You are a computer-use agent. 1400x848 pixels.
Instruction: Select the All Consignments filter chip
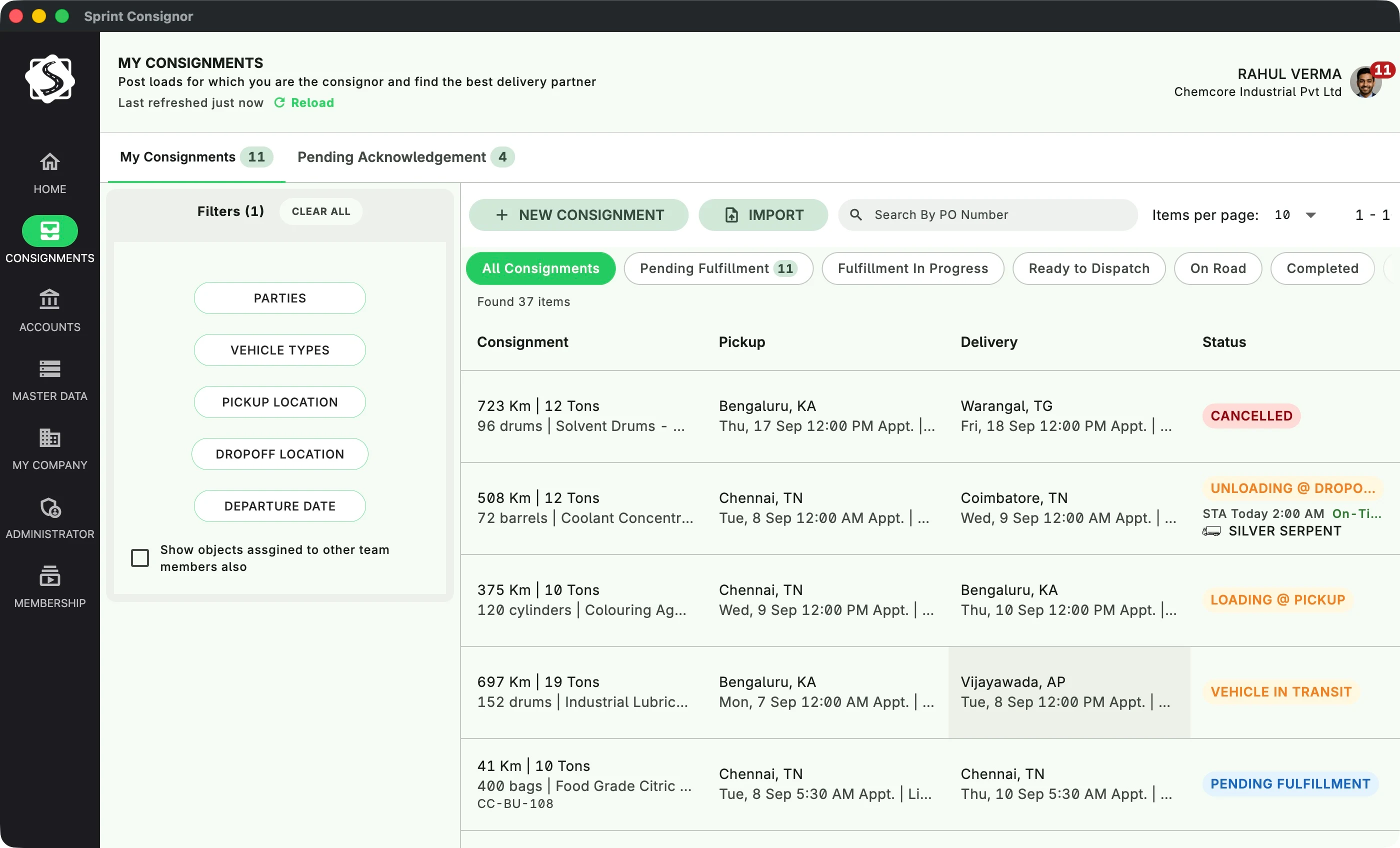point(540,268)
